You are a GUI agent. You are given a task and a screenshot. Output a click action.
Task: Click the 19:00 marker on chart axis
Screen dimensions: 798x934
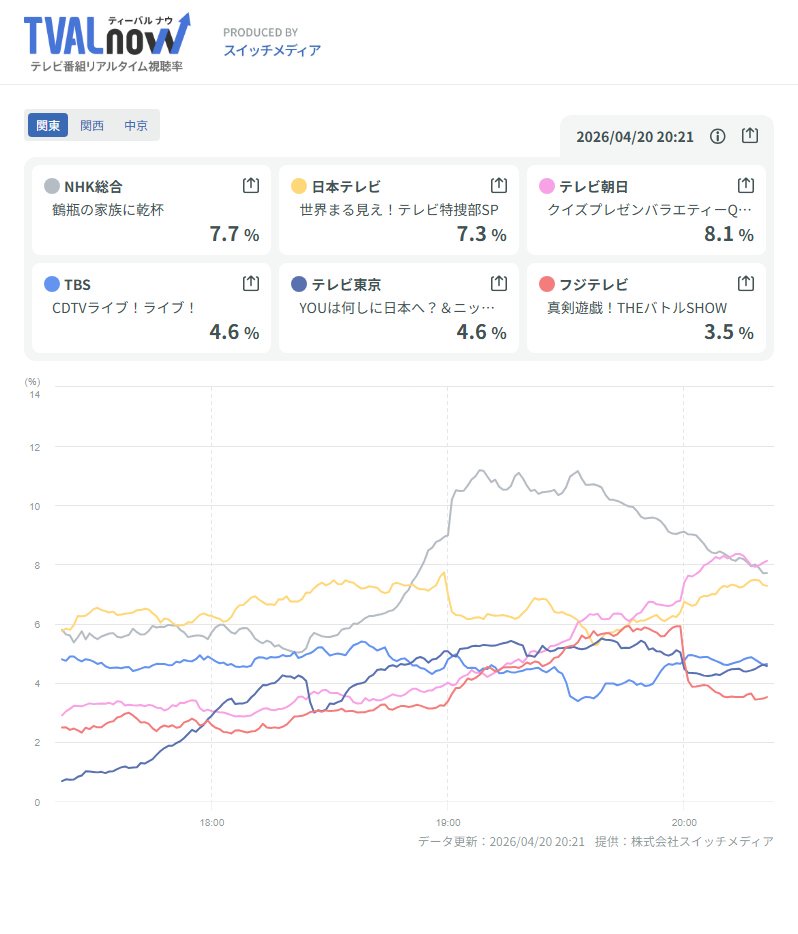[447, 823]
